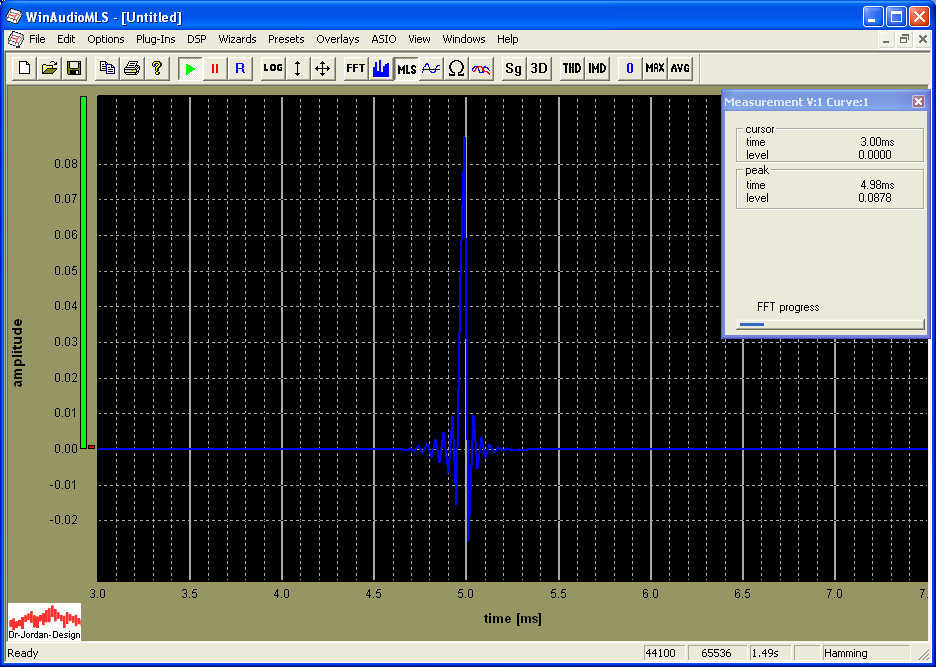The height and width of the screenshot is (667, 936).
Task: Expand the Overlays menu
Action: [337, 39]
